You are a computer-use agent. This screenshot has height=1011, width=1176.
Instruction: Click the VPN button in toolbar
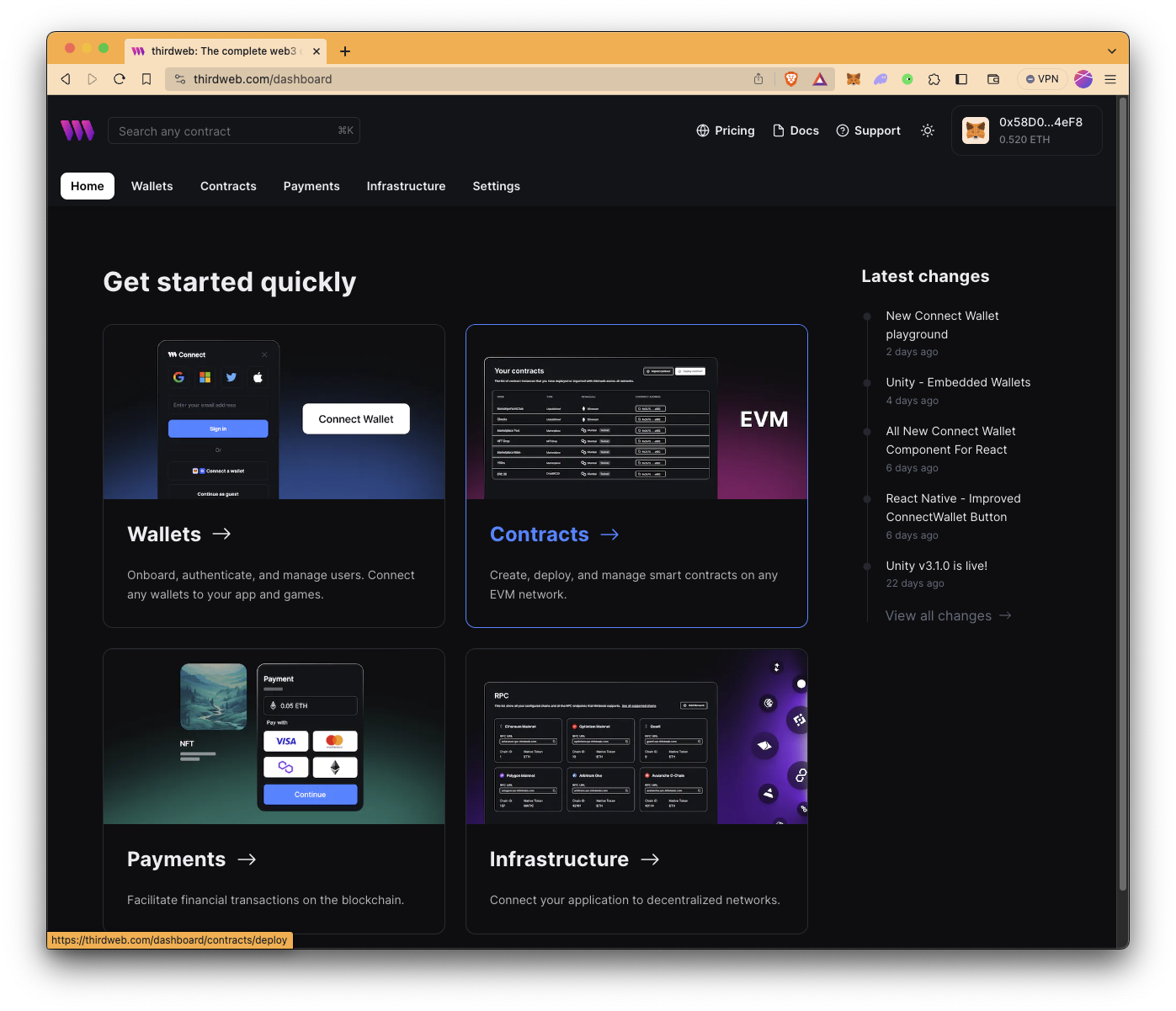pos(1042,79)
